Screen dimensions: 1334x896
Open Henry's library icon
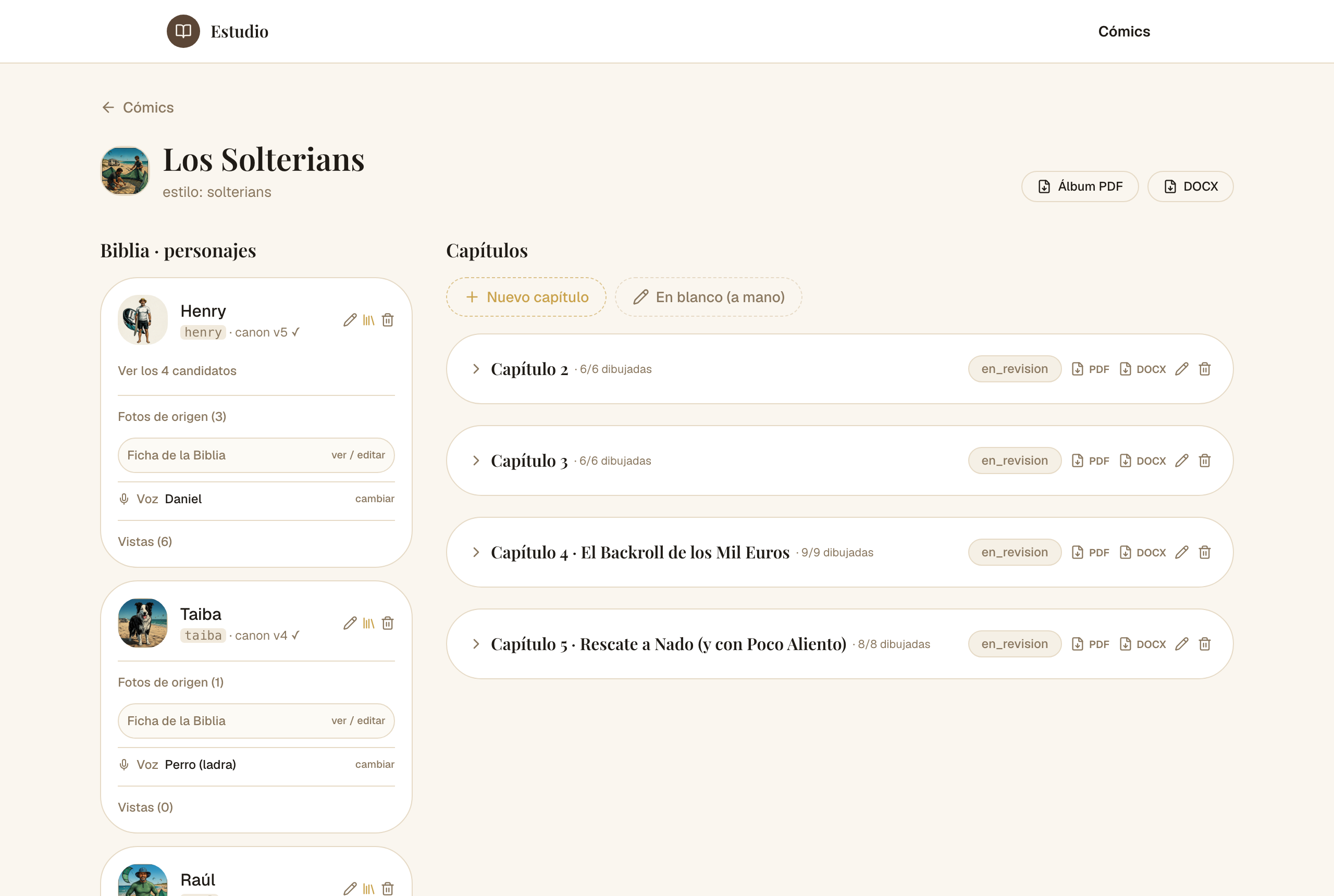[x=368, y=320]
